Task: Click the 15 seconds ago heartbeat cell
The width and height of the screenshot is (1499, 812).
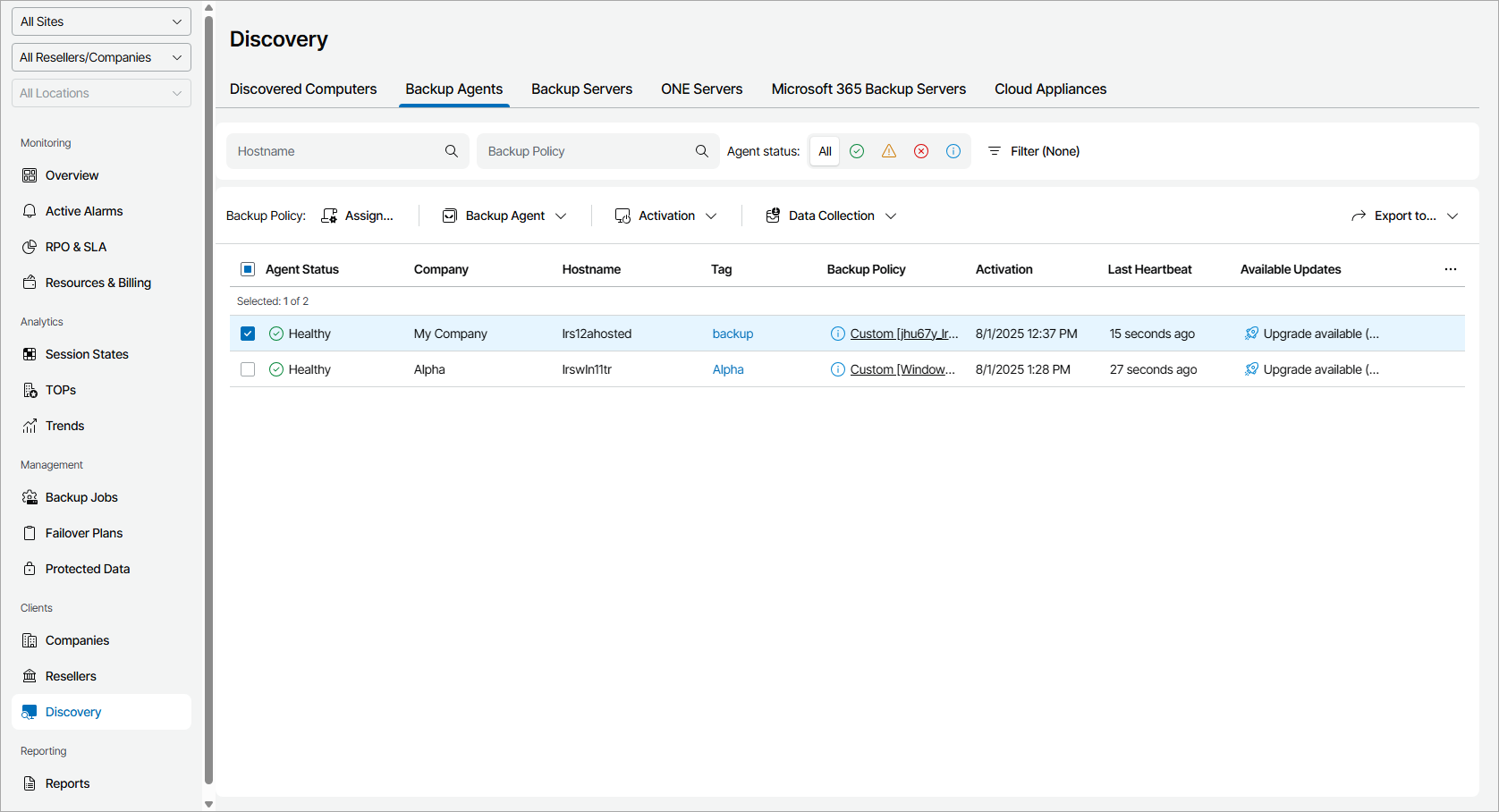Action: tap(1152, 334)
